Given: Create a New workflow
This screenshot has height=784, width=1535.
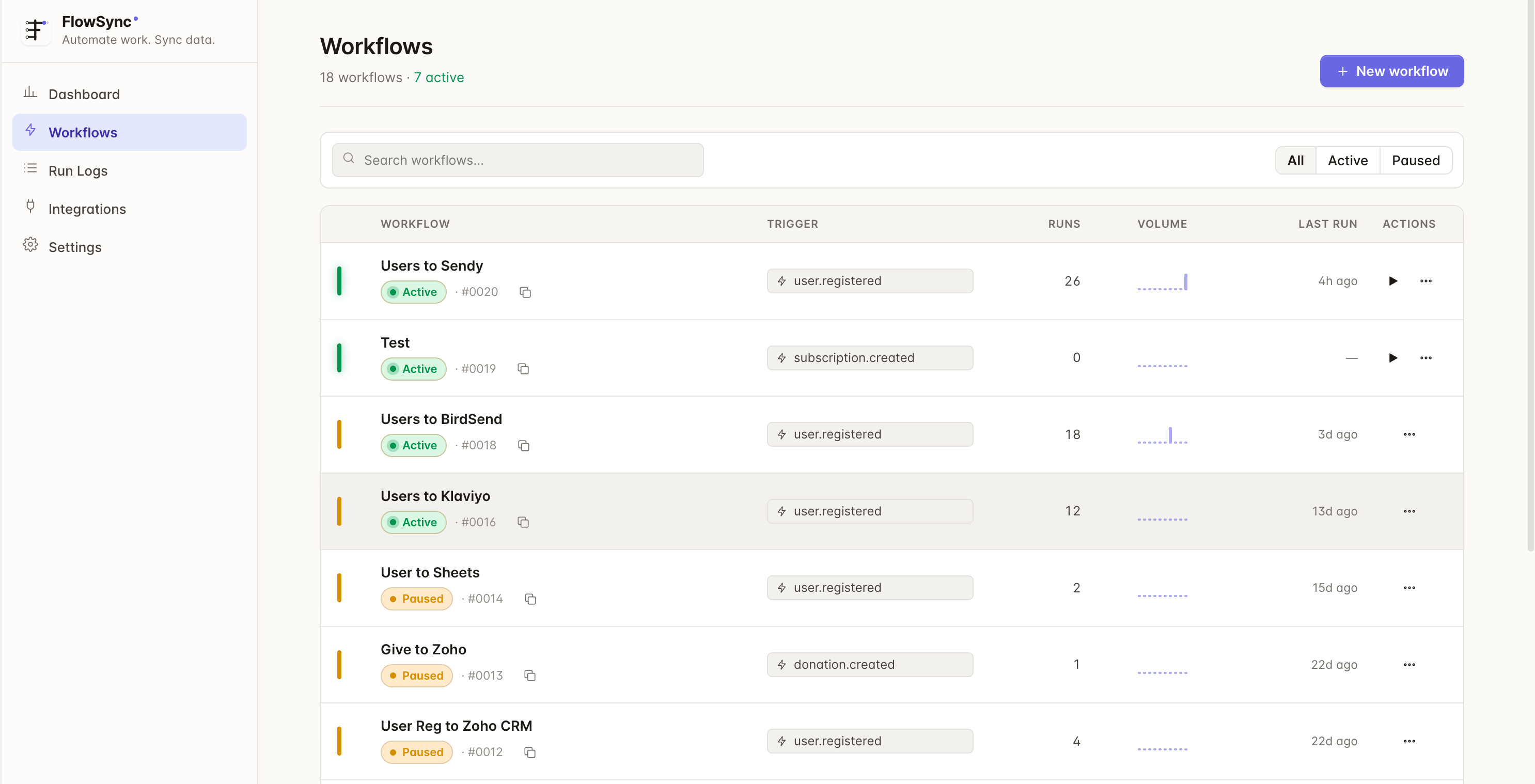Looking at the screenshot, I should [1391, 71].
